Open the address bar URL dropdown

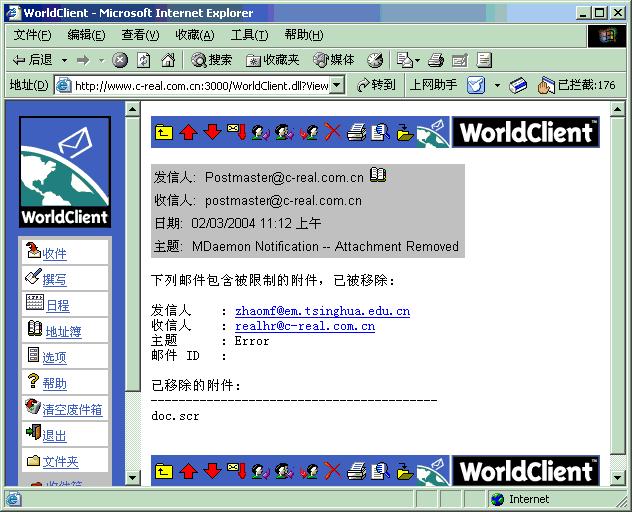(x=337, y=85)
